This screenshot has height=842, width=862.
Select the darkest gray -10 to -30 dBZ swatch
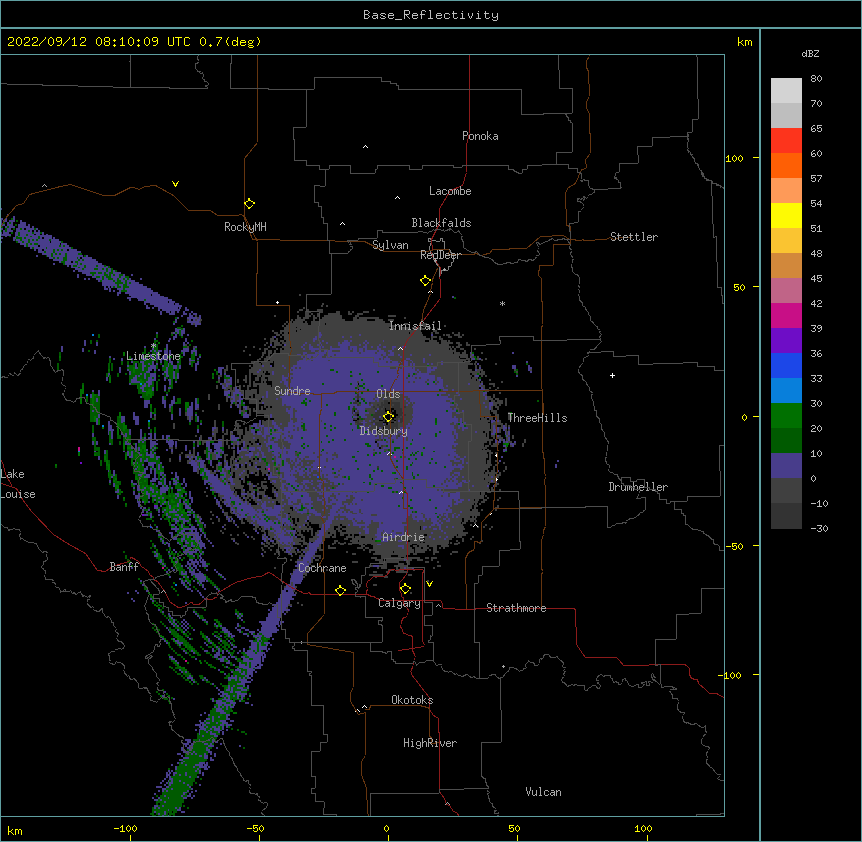[x=786, y=516]
